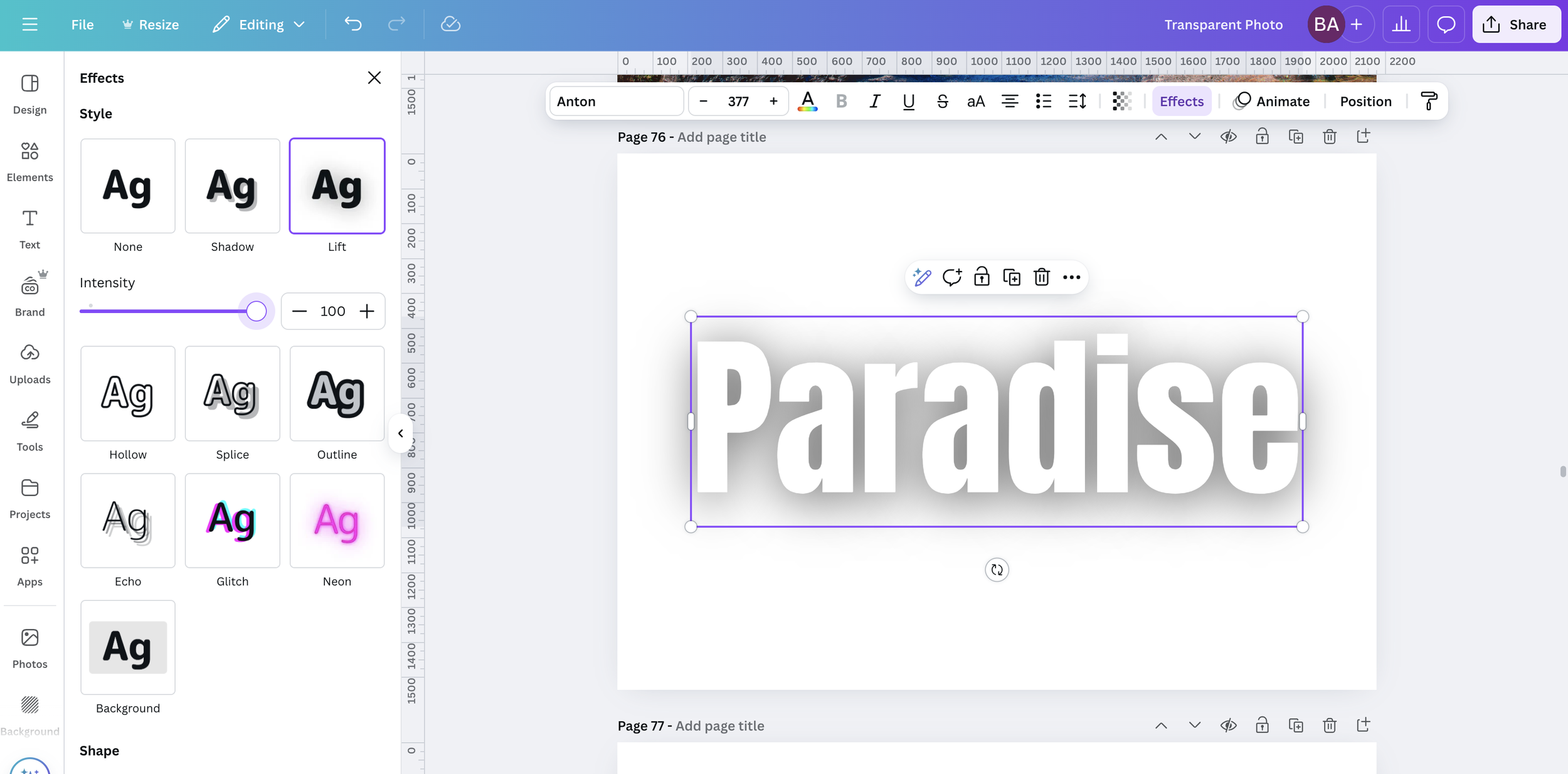The width and height of the screenshot is (1568, 774).
Task: Click the copy style paint roller icon
Action: pyautogui.click(x=1429, y=101)
